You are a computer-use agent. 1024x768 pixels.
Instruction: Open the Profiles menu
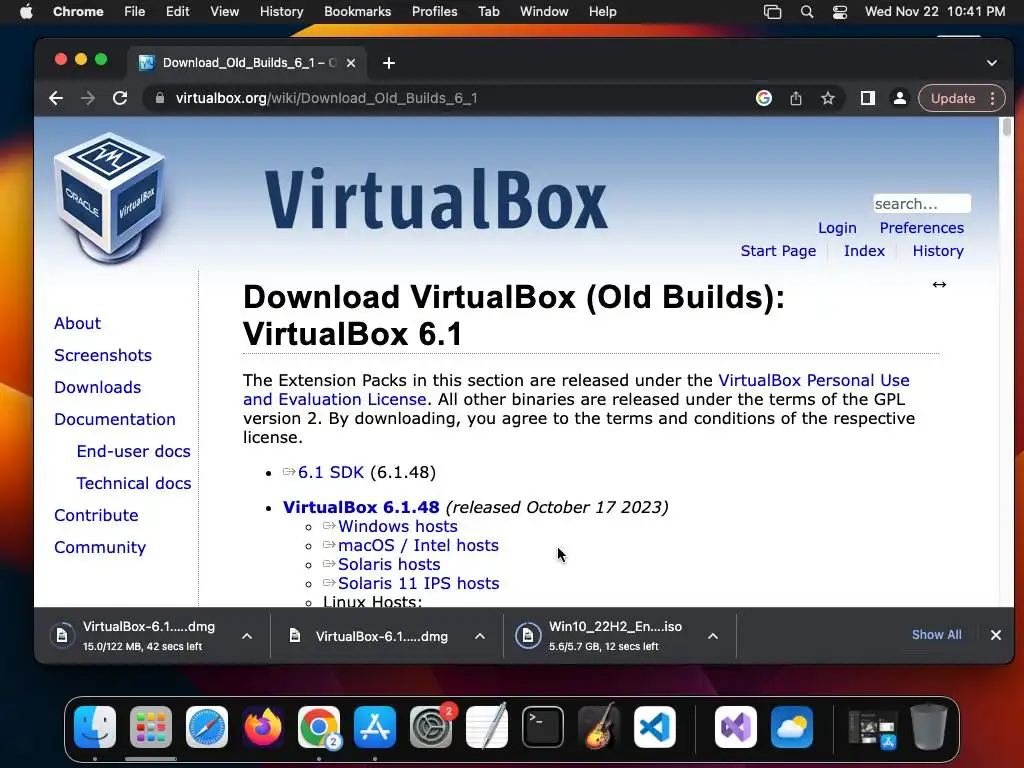(434, 11)
